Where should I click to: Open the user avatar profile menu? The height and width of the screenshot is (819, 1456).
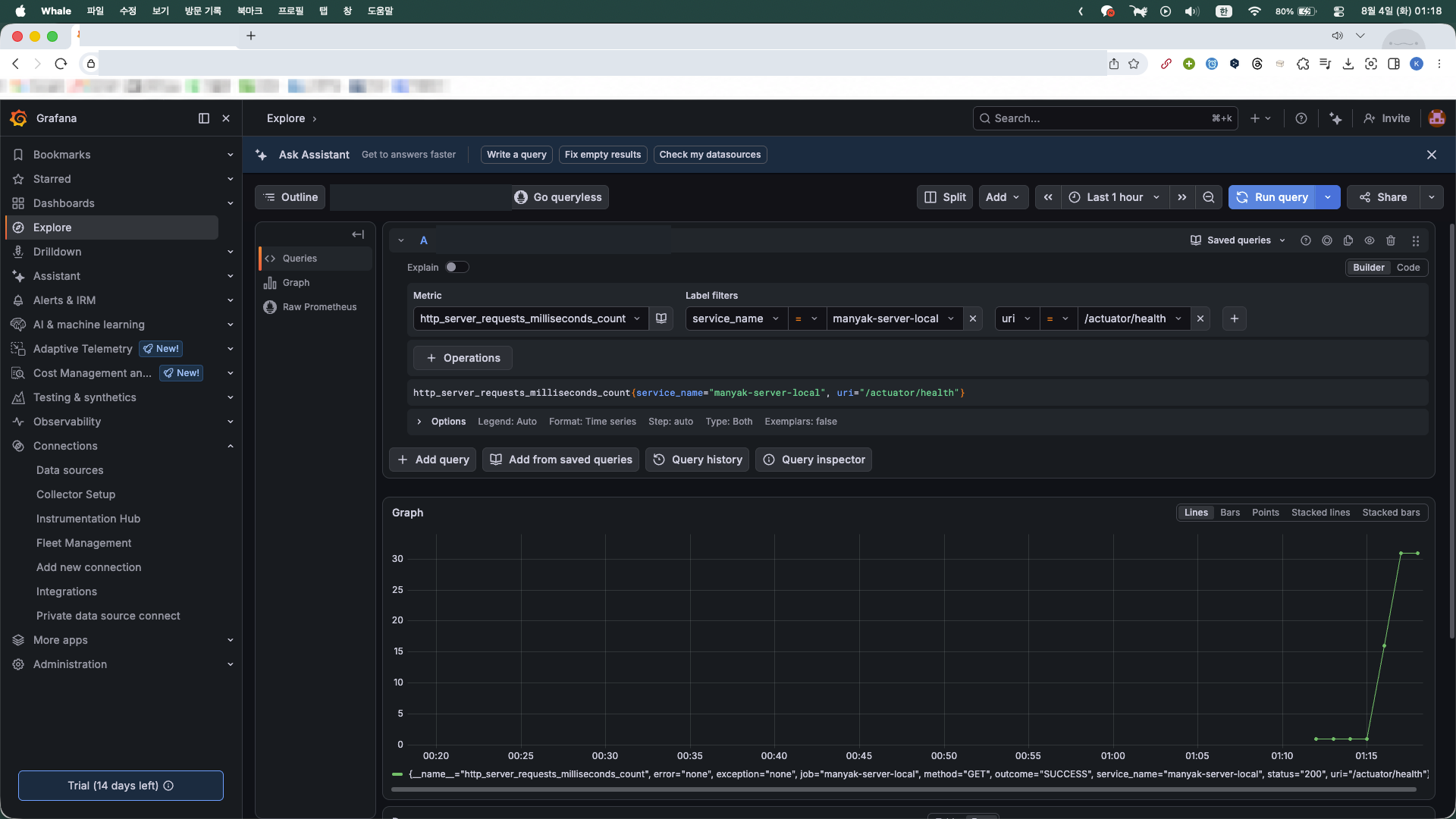click(x=1436, y=118)
